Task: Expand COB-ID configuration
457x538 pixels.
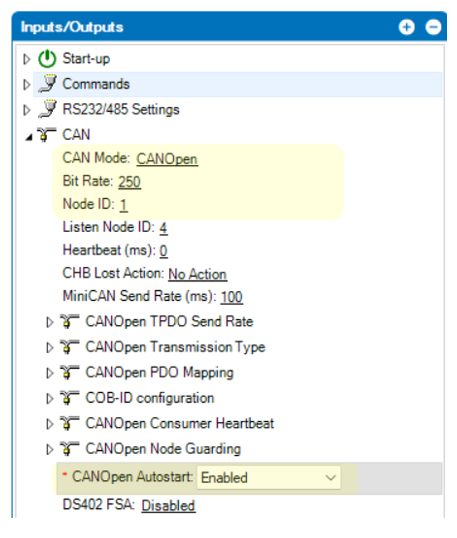Action: pyautogui.click(x=50, y=399)
